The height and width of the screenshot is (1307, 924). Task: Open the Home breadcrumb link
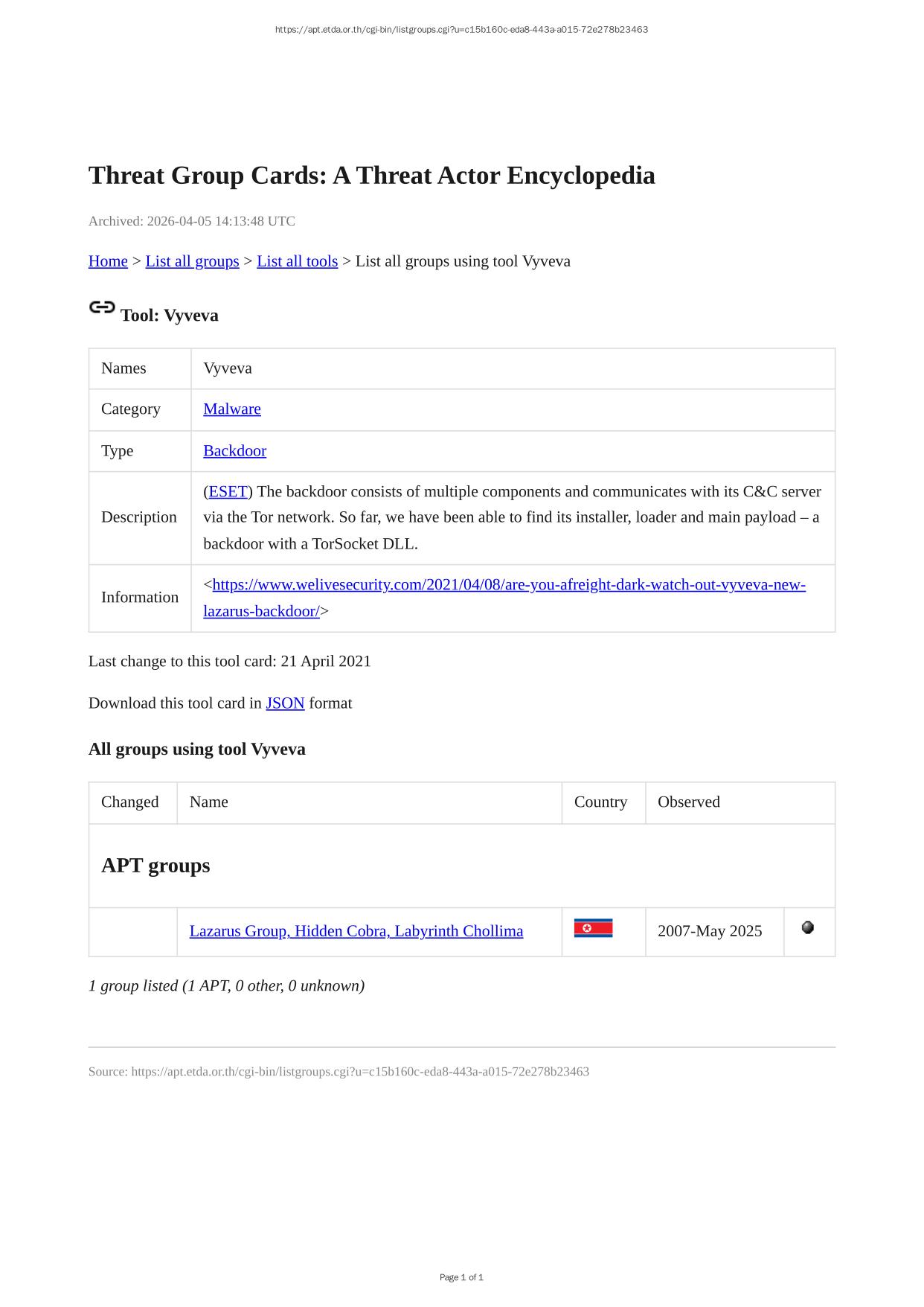click(108, 261)
